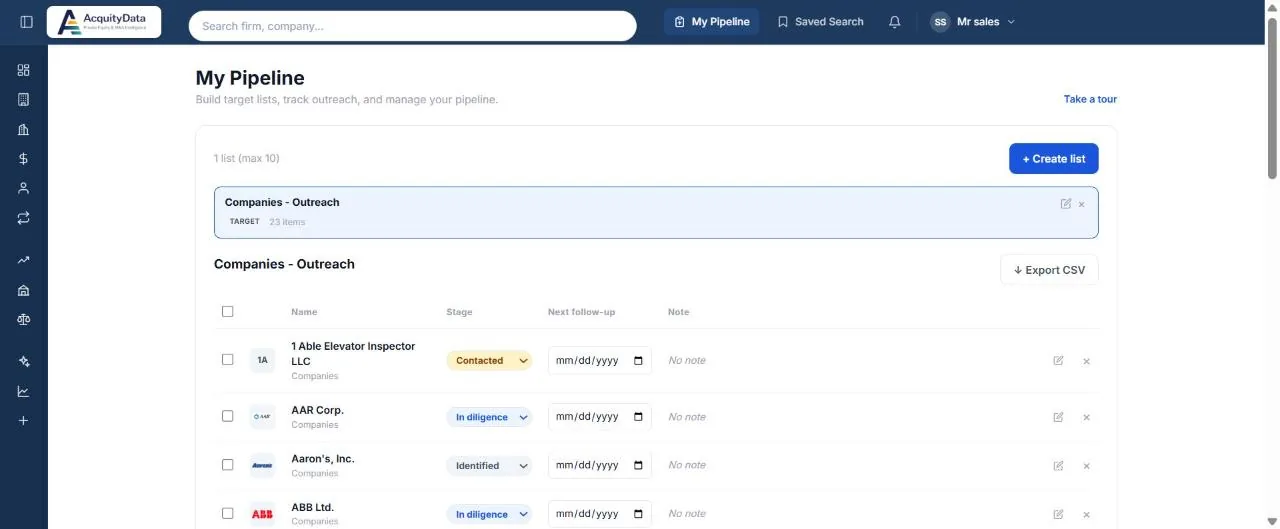Open Saved Search tab

click(x=820, y=22)
